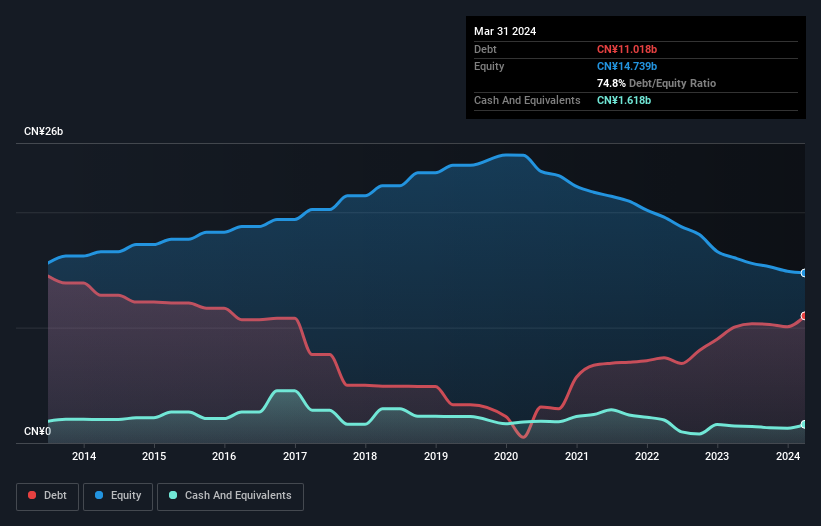Screen dimensions: 821x526
Task: Click the tooltip's Debt row label
Action: pyautogui.click(x=485, y=49)
